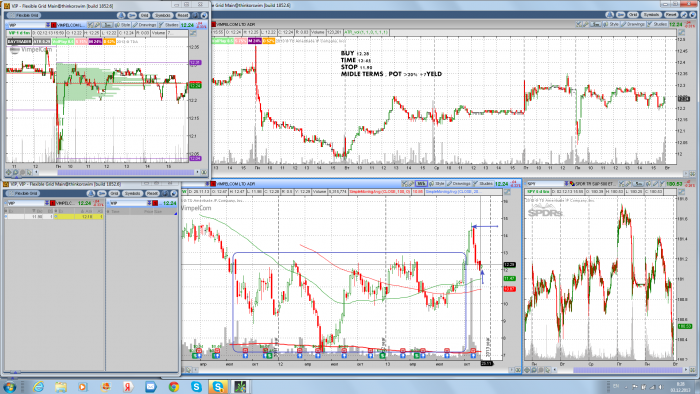
Task: Click Symbols button in lower-left window header
Action: 133,193
